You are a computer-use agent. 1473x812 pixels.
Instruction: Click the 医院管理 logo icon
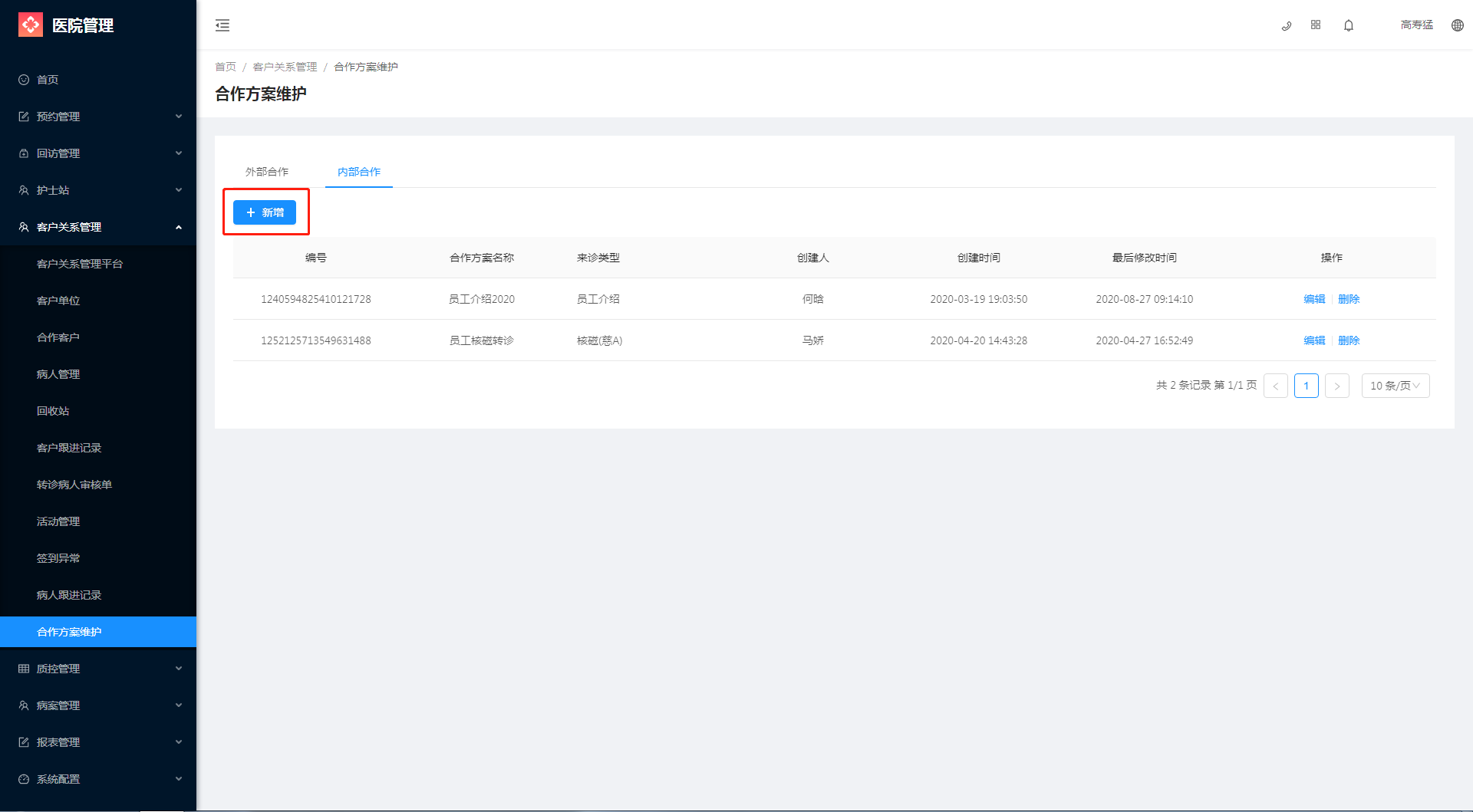pyautogui.click(x=31, y=25)
